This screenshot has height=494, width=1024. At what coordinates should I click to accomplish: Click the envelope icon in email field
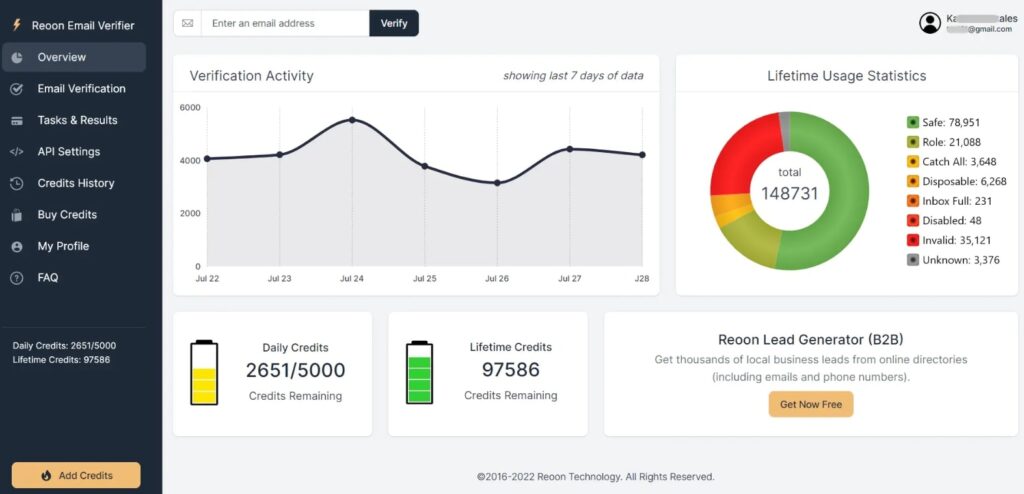tap(187, 23)
